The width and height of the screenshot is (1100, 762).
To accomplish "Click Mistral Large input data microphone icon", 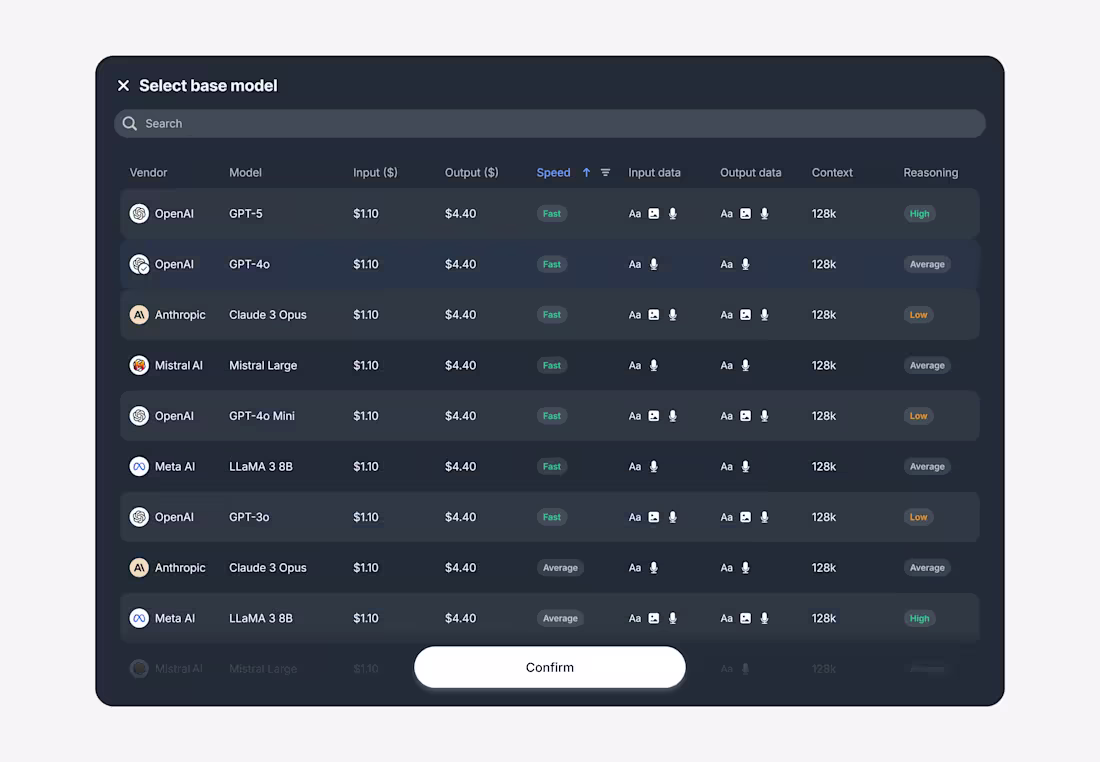I will click(654, 366).
